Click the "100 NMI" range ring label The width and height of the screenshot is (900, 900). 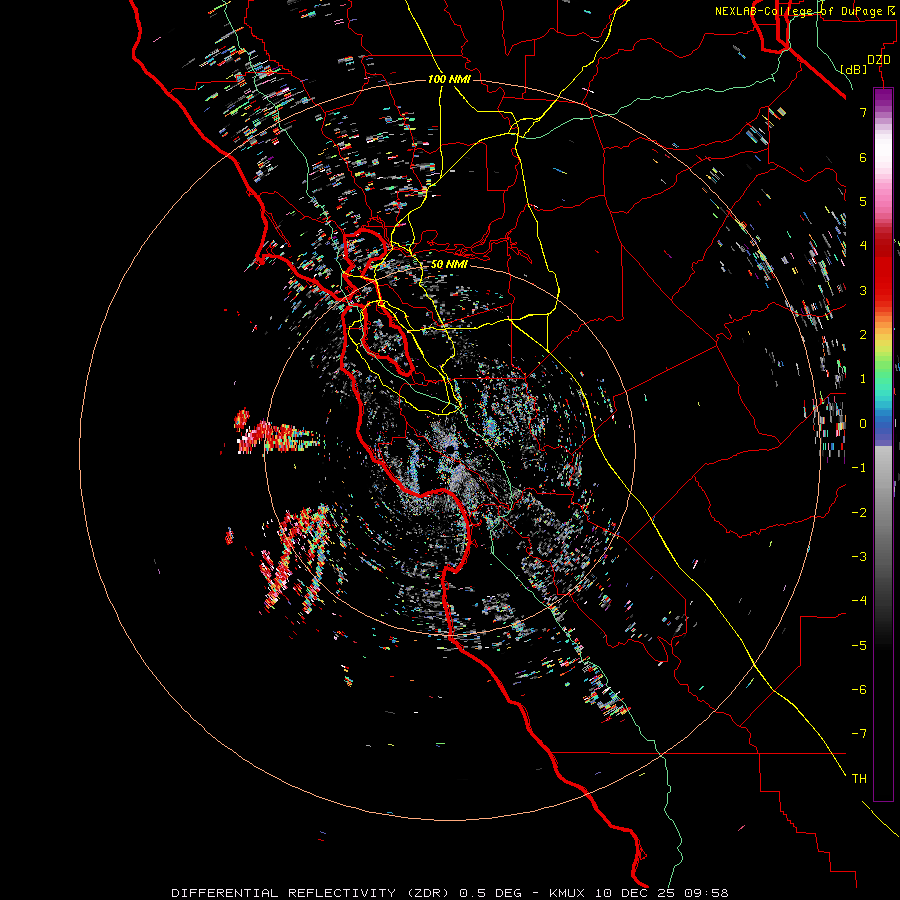pyautogui.click(x=449, y=79)
